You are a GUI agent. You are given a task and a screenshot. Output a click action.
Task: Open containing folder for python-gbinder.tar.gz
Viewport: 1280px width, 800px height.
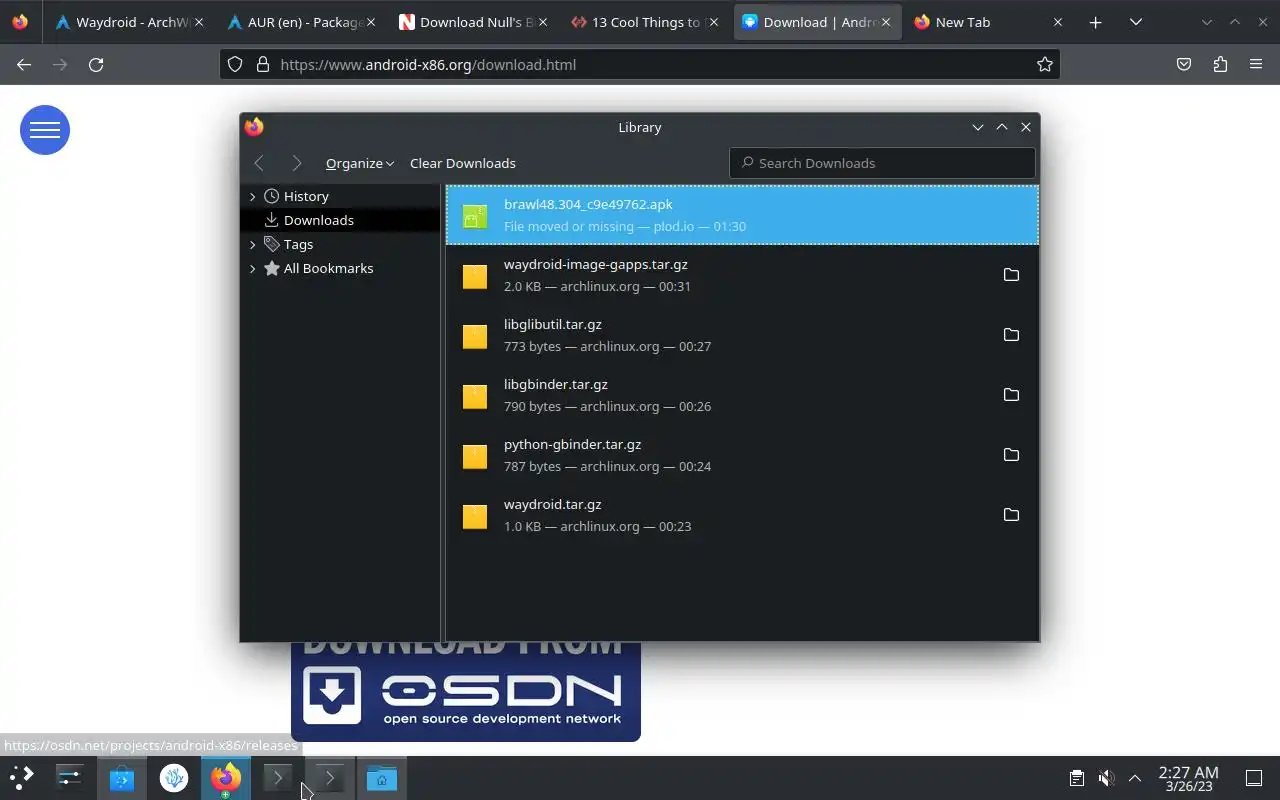point(1011,455)
